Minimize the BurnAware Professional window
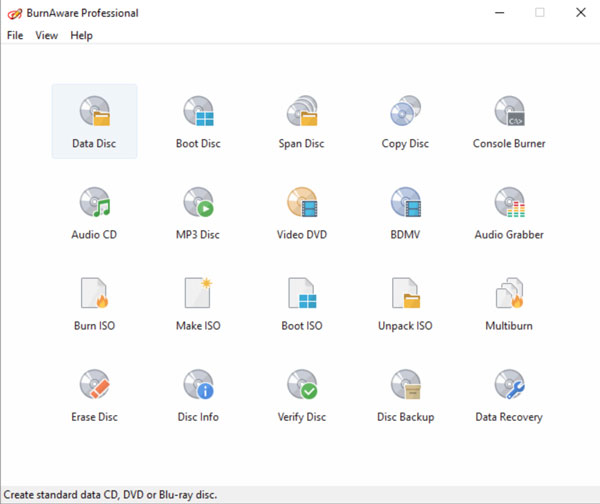The image size is (600, 504). 499,13
